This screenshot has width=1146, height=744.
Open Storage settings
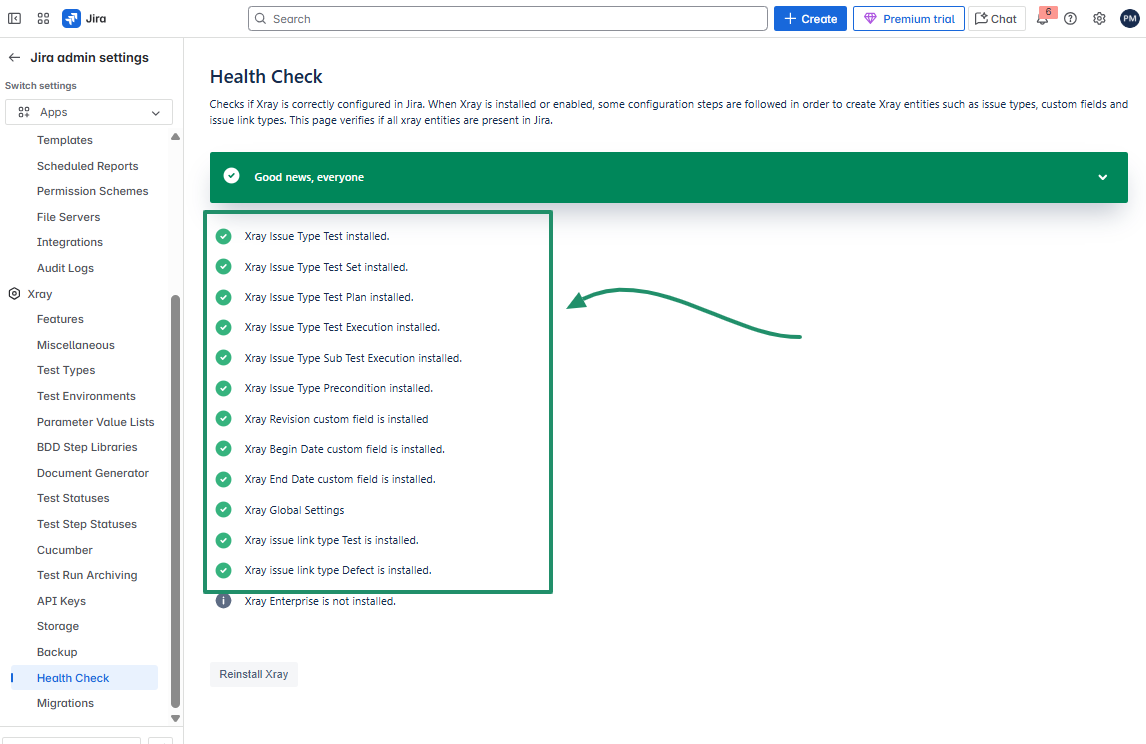(58, 626)
